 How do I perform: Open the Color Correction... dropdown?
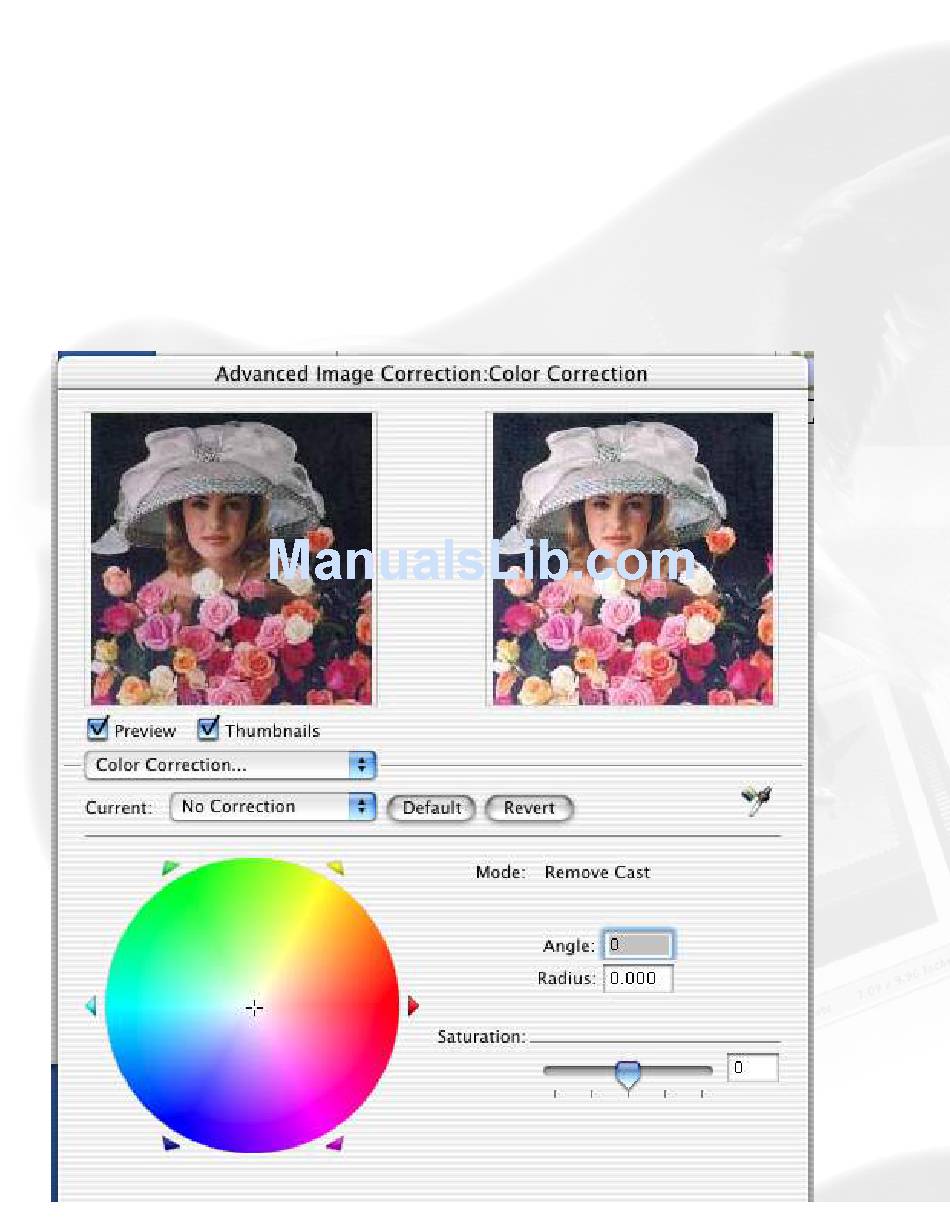(x=231, y=766)
